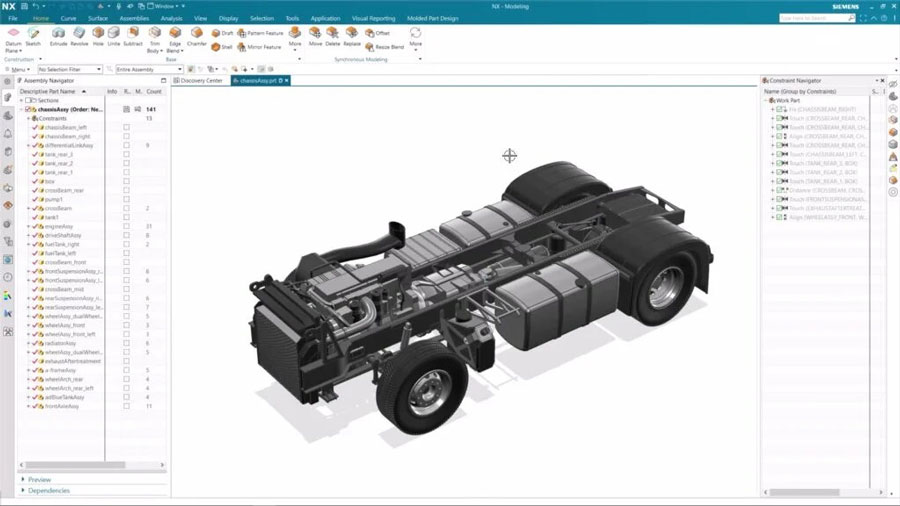Switch to the Discovery Center tab
Screen dimensions: 900x506
[x=200, y=80]
